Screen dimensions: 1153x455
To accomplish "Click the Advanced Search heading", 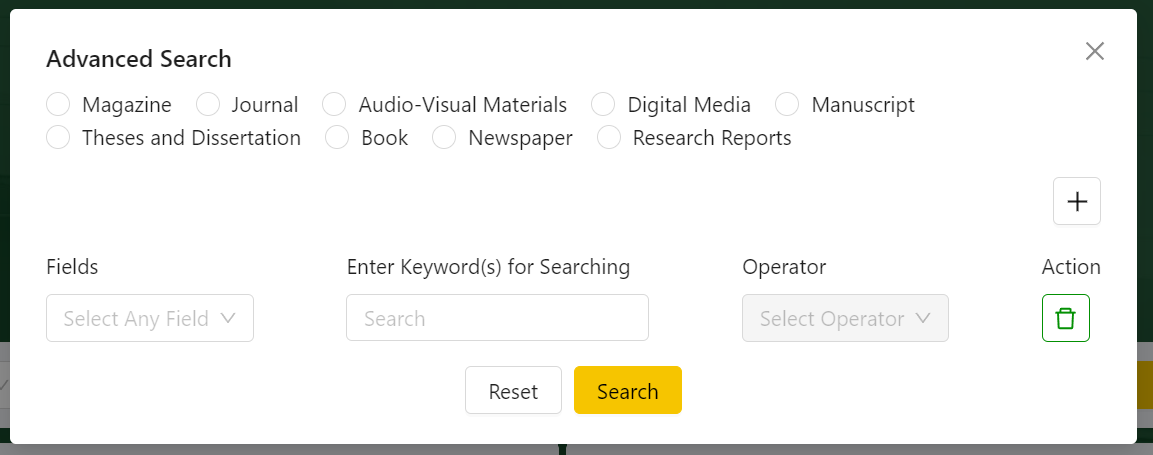I will 139,59.
